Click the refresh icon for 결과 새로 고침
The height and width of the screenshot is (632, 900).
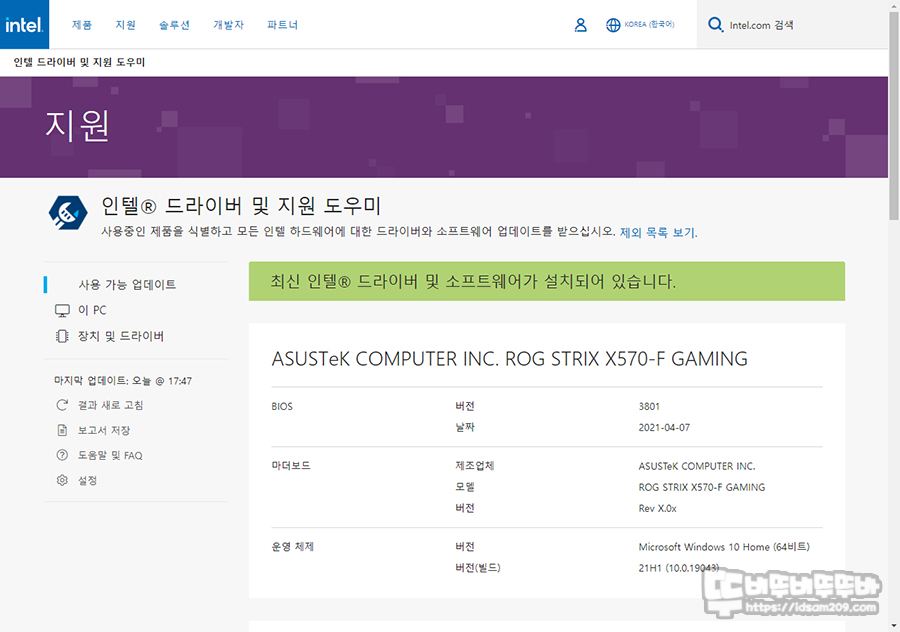click(62, 405)
